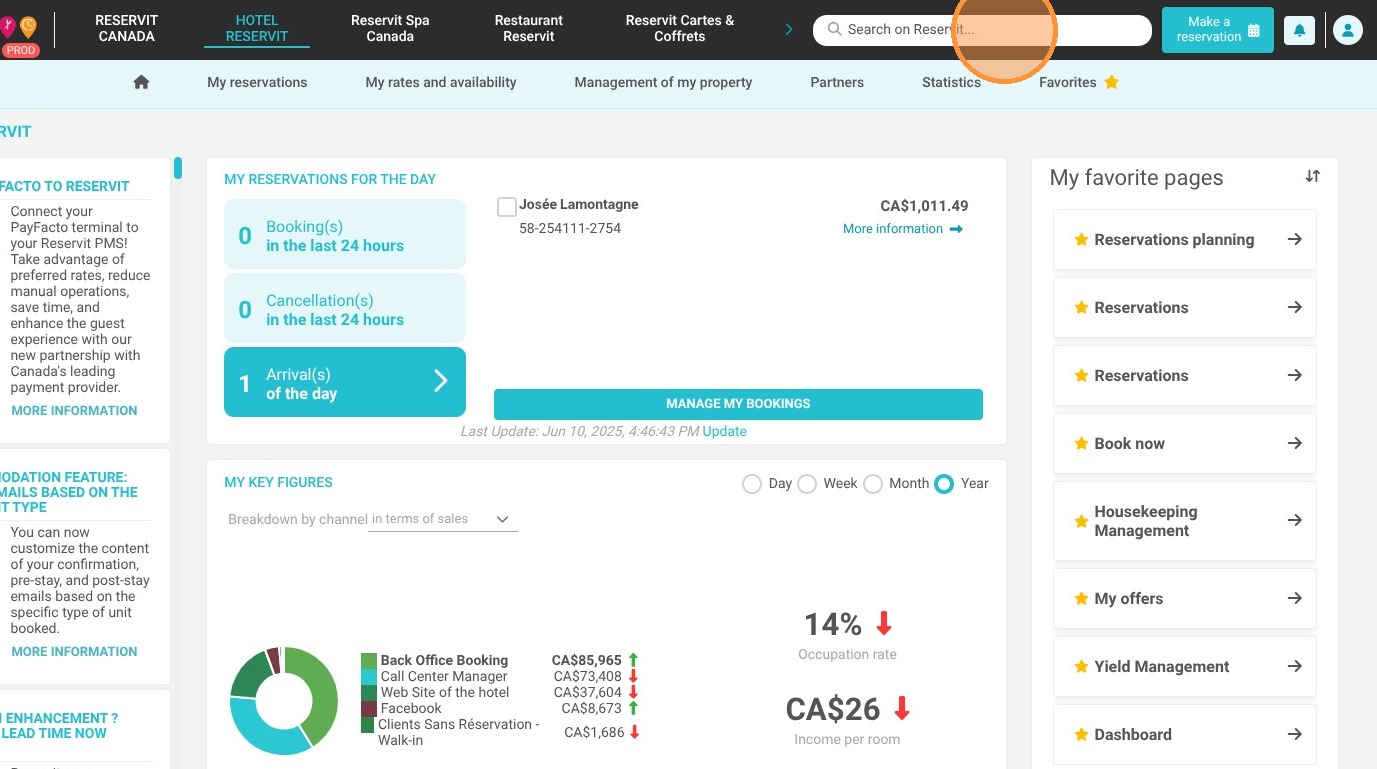The image size is (1377, 769).
Task: Select the Year radio button
Action: click(944, 484)
